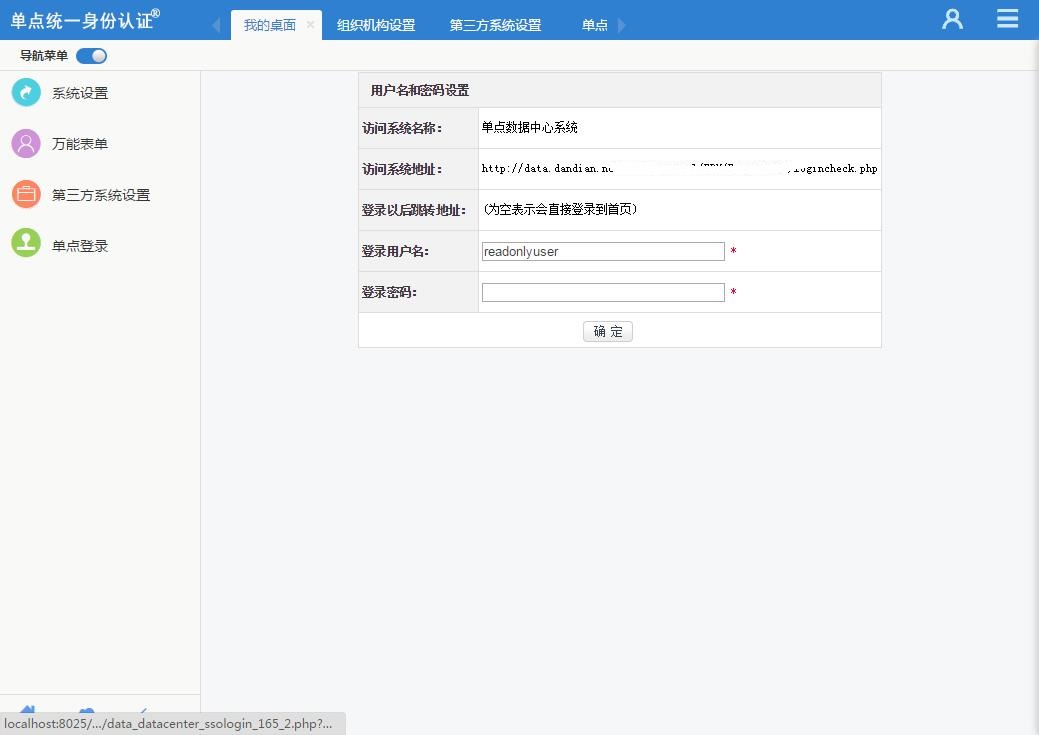Open 系统设置 in the navigation menu

pyautogui.click(x=80, y=93)
